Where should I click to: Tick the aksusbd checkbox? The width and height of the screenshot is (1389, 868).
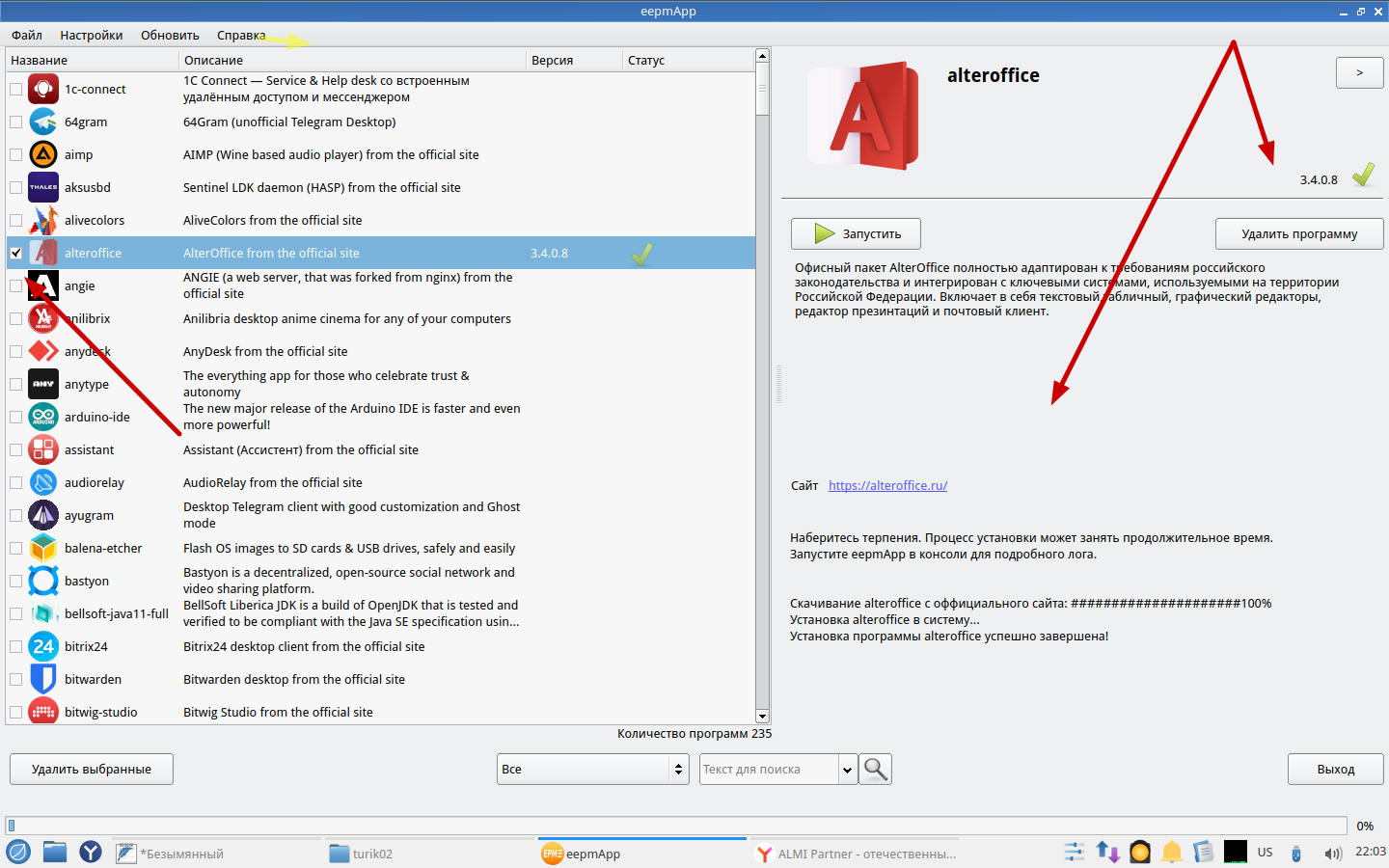[15, 187]
